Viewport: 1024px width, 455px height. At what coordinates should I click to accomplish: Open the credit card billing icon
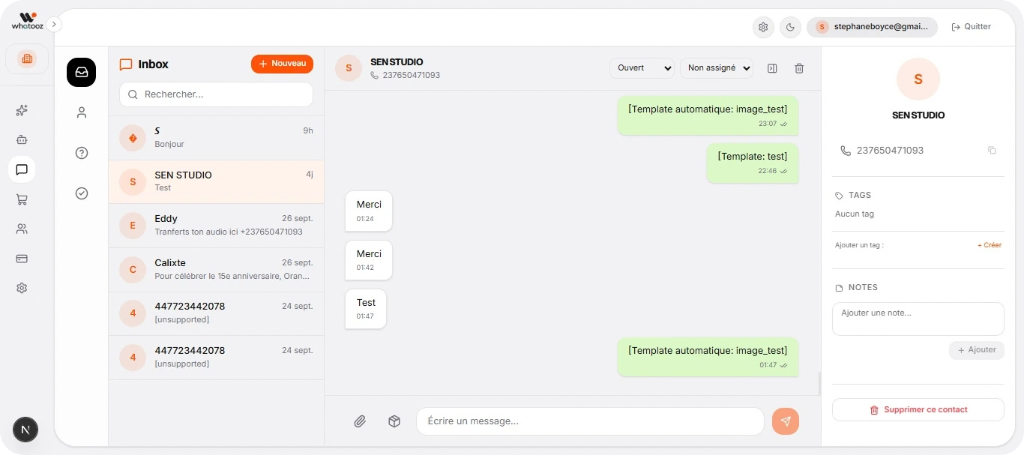22,259
